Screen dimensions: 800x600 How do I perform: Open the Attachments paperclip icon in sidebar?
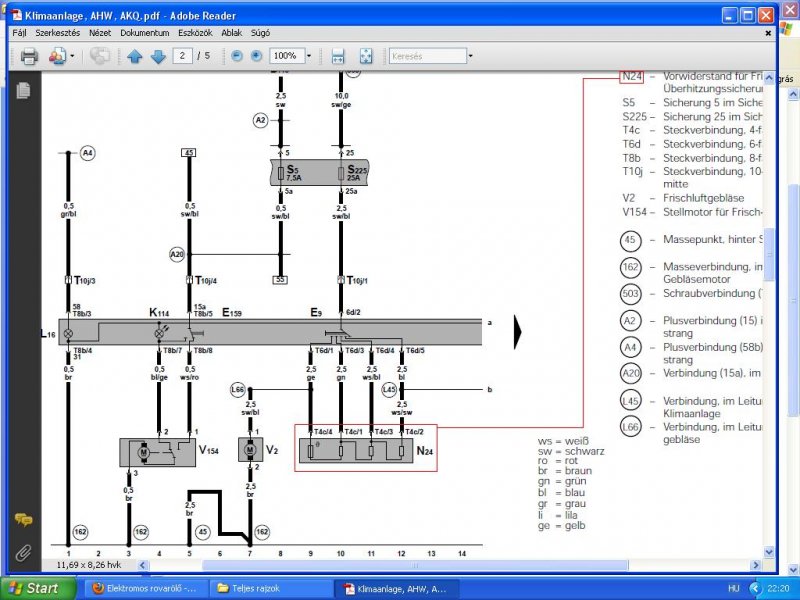pyautogui.click(x=23, y=553)
